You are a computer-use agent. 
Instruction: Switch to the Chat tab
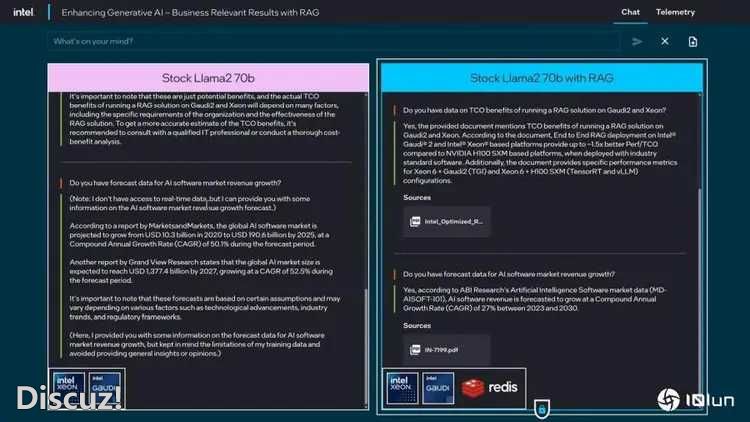(x=630, y=12)
